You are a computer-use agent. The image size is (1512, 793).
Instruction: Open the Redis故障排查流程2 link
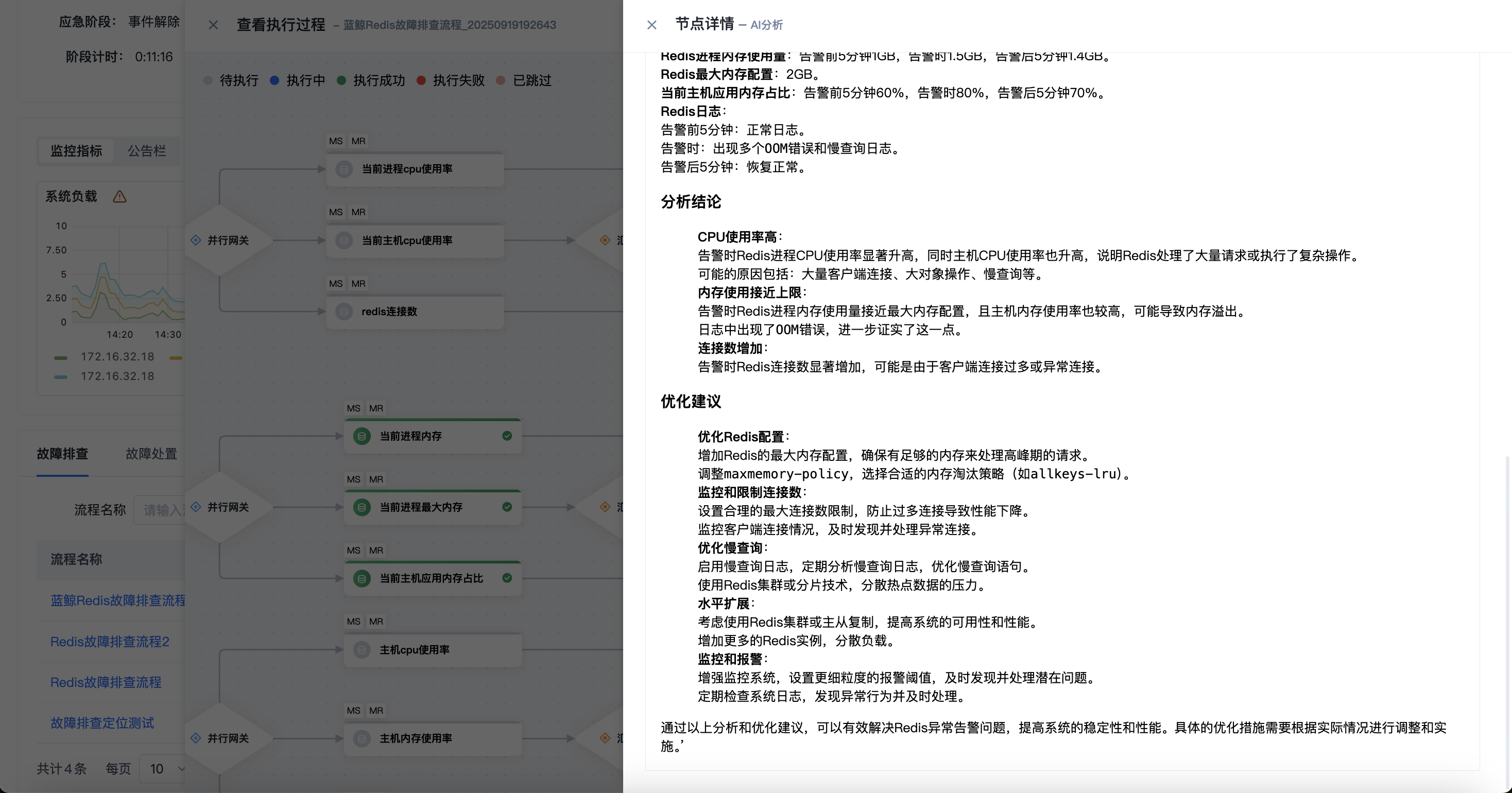tap(110, 642)
